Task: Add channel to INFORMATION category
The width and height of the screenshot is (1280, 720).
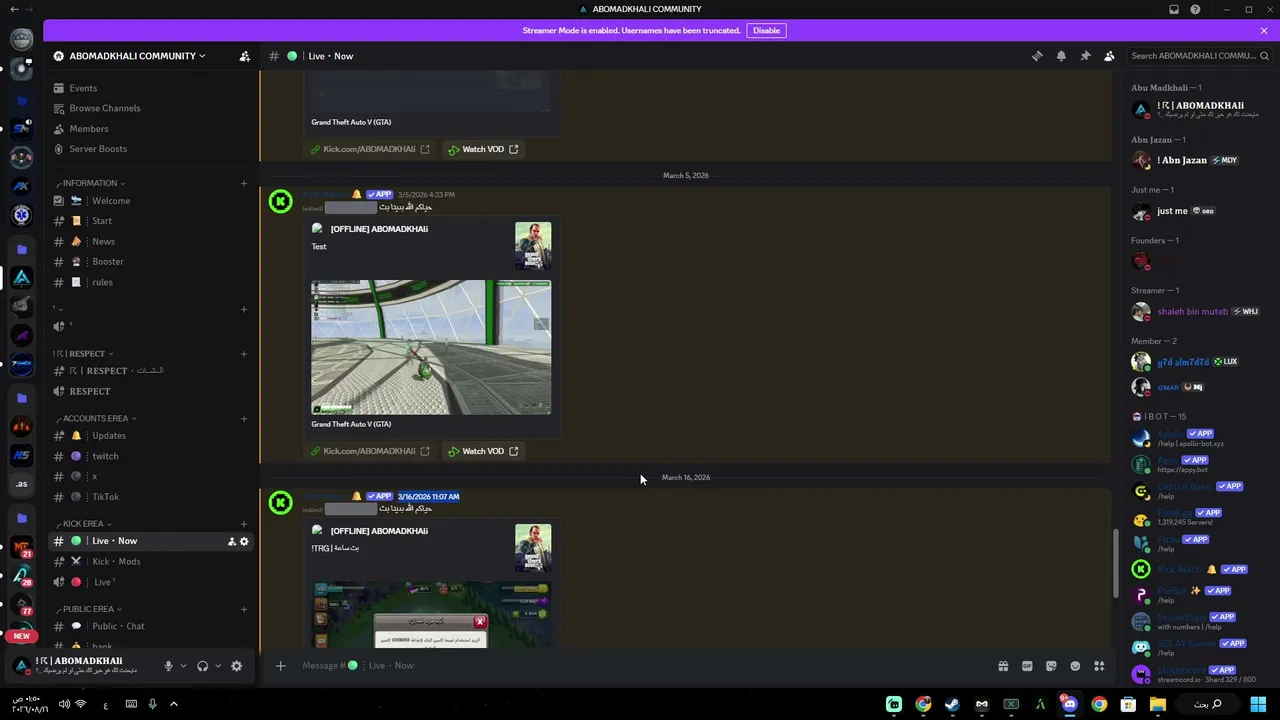Action: pyautogui.click(x=244, y=183)
